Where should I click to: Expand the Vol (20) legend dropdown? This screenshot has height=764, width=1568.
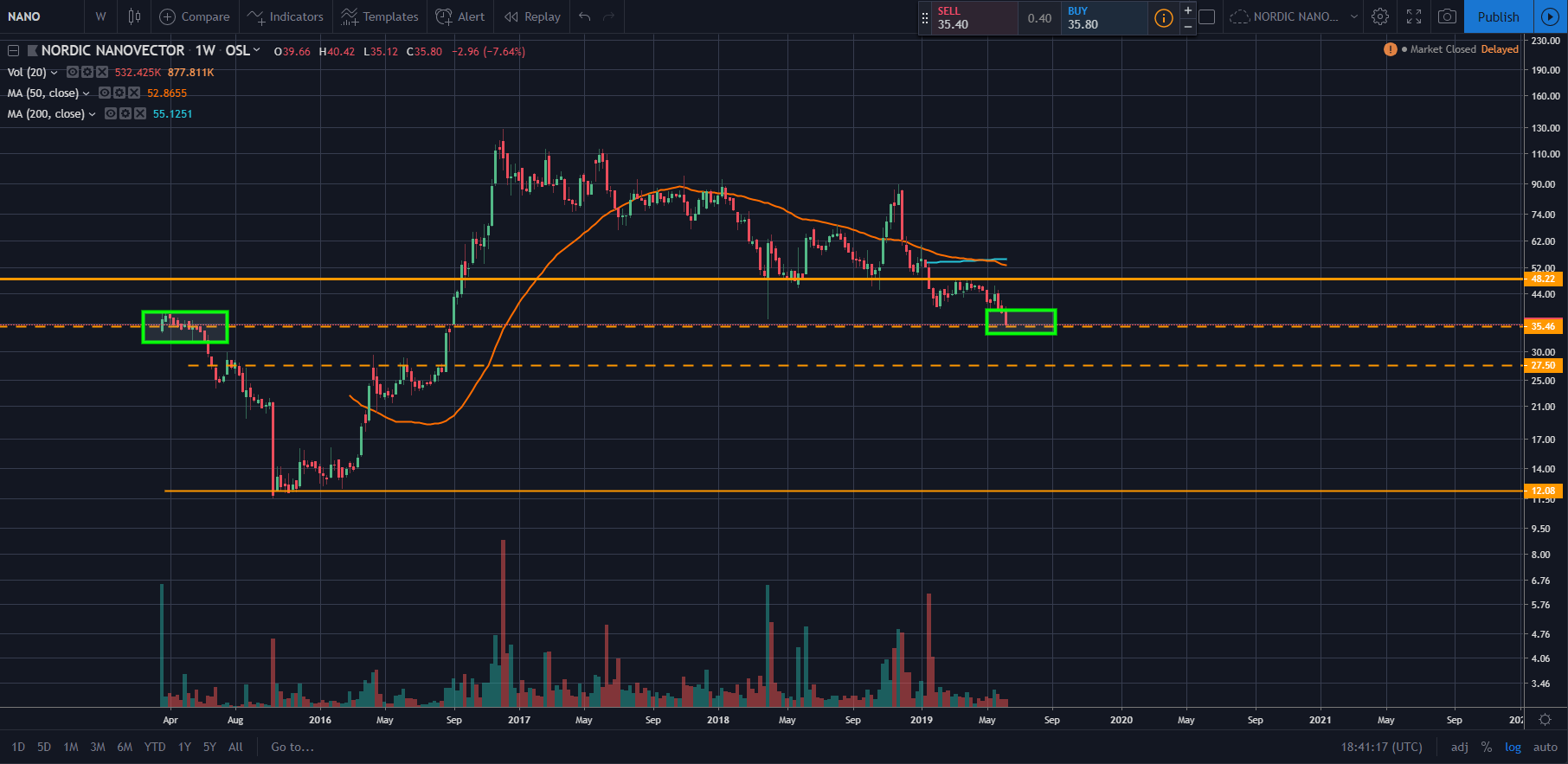tap(55, 73)
